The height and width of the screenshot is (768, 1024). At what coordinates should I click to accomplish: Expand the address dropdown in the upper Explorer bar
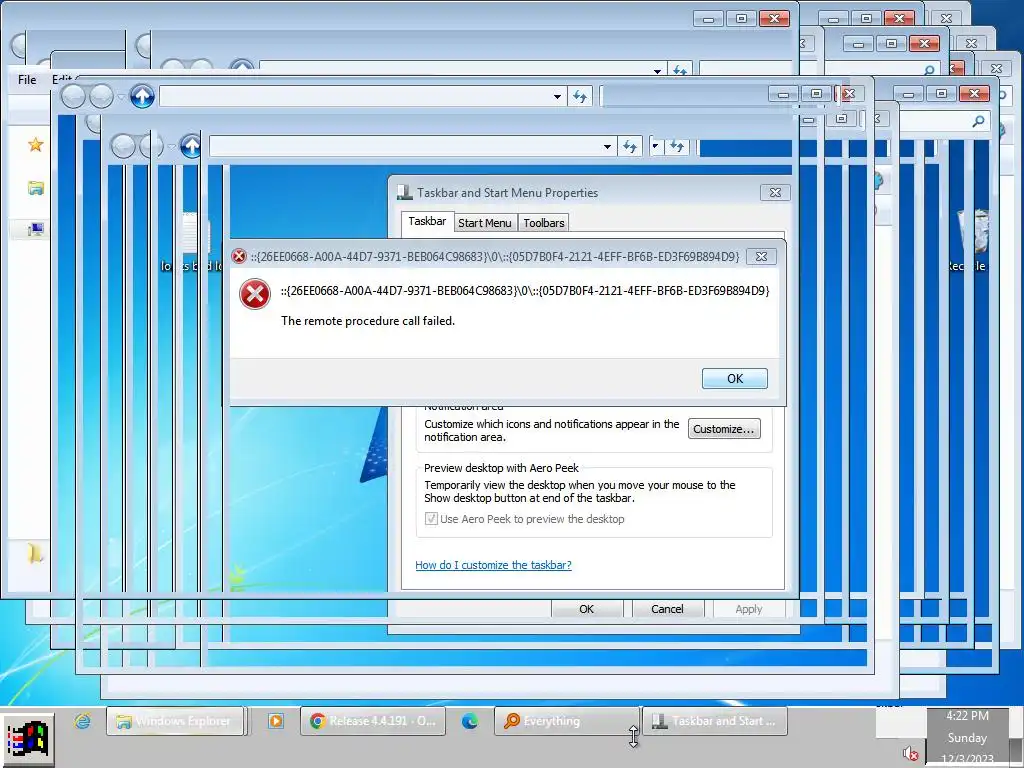(x=557, y=97)
